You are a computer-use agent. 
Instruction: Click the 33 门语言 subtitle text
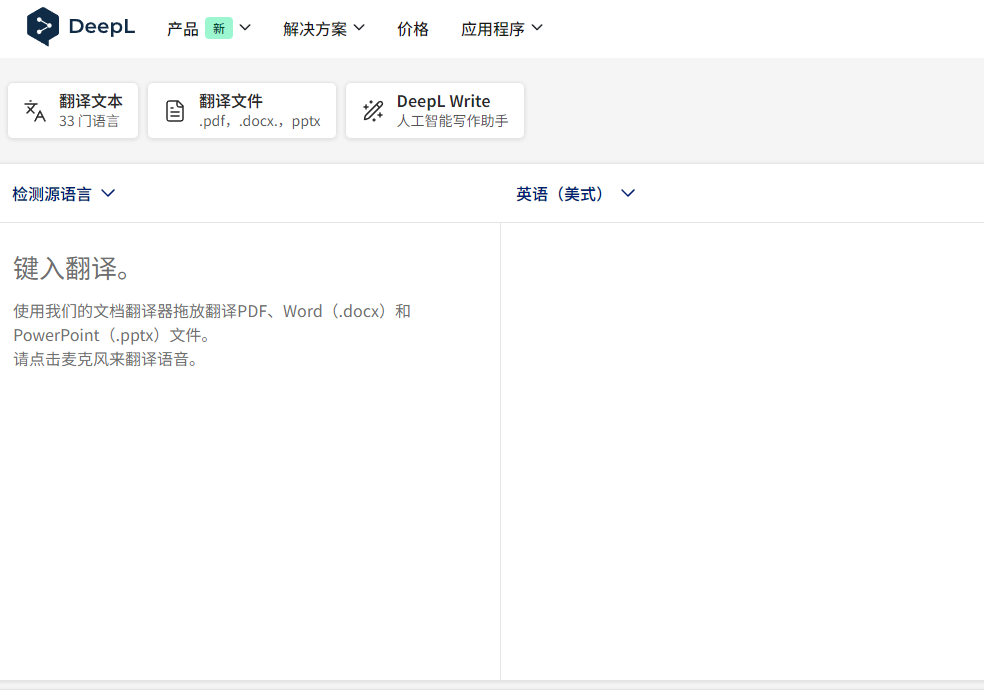[x=89, y=121]
